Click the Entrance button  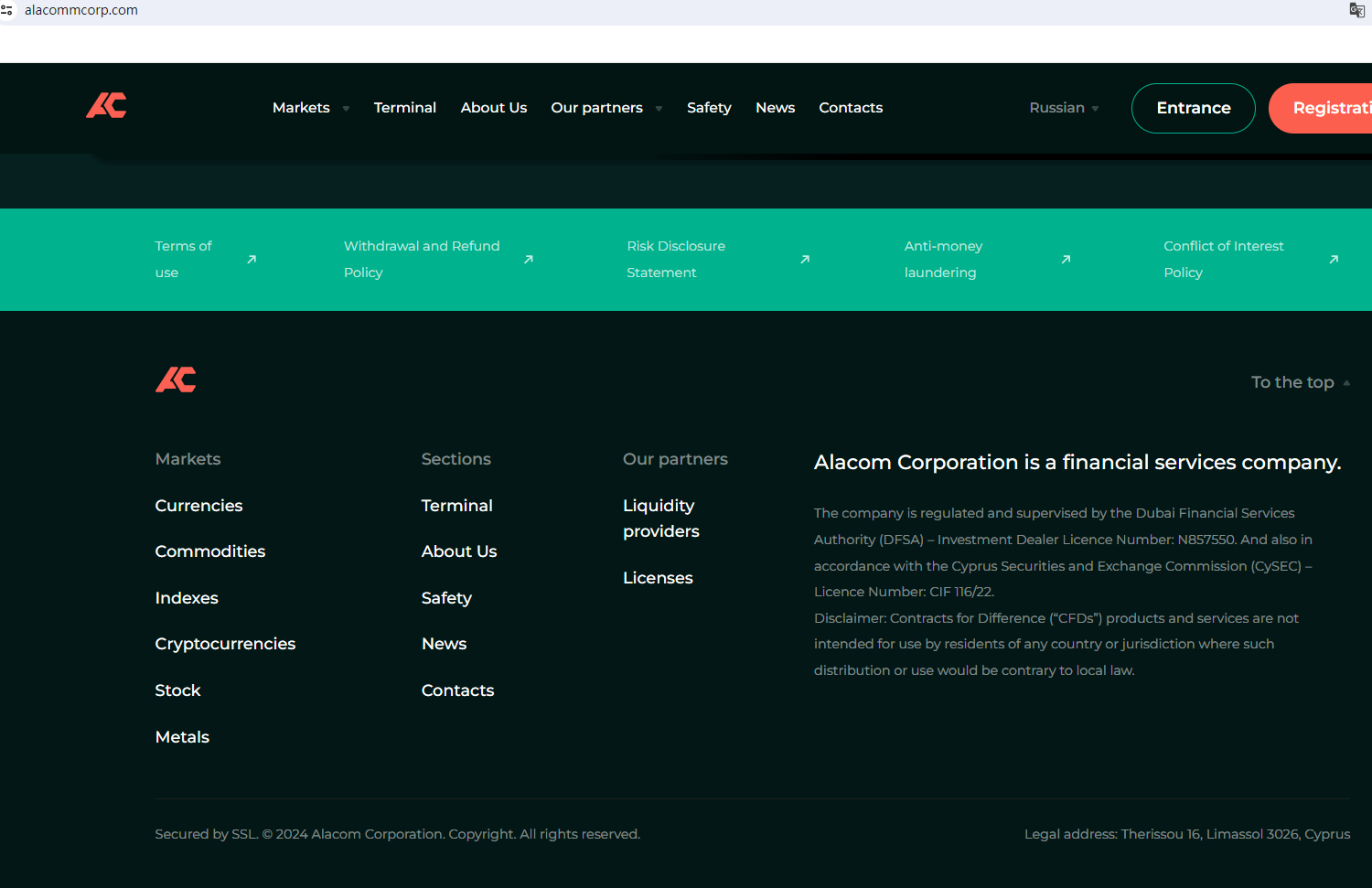click(x=1194, y=108)
